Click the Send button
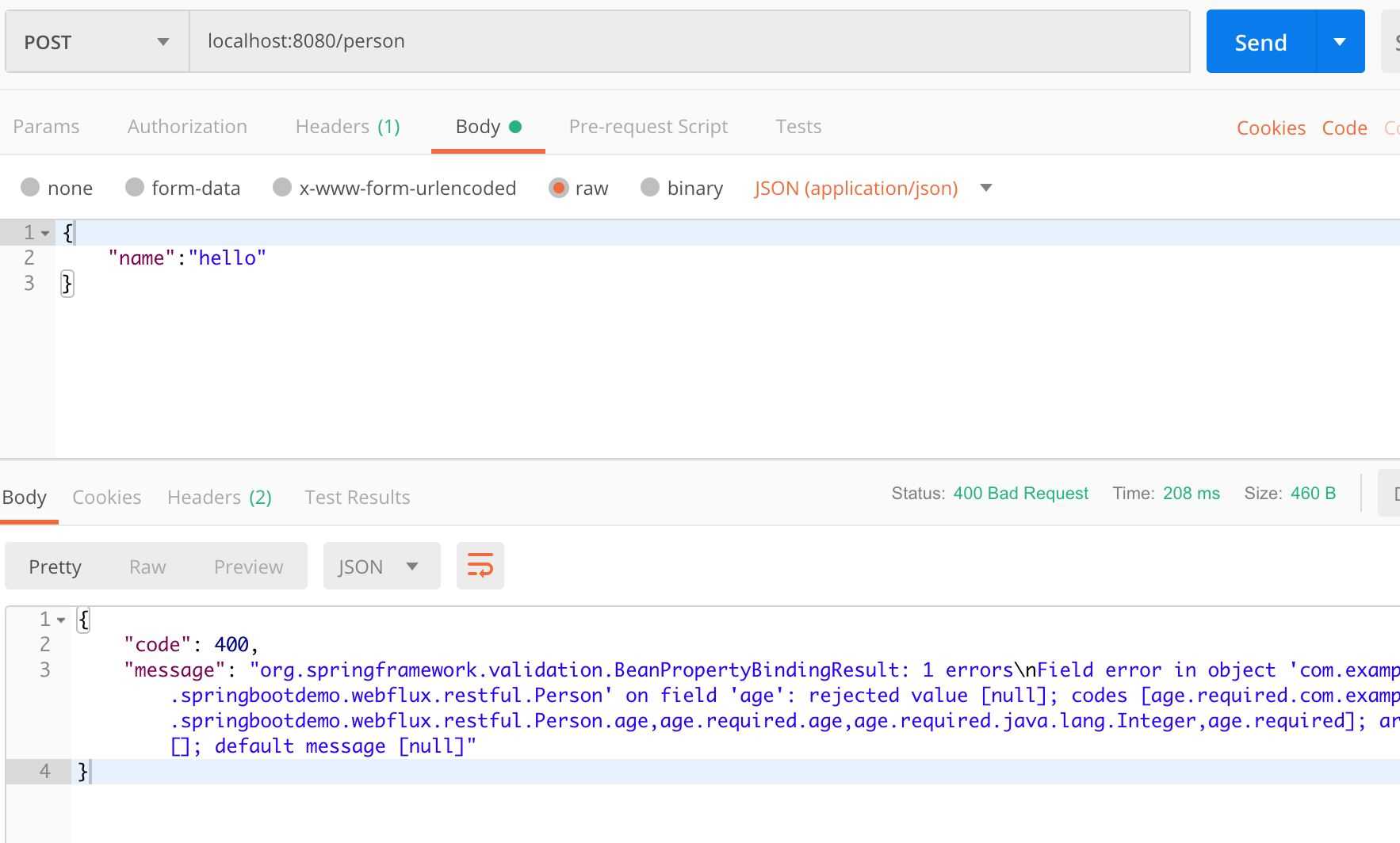The width and height of the screenshot is (1400, 843). pyautogui.click(x=1260, y=41)
